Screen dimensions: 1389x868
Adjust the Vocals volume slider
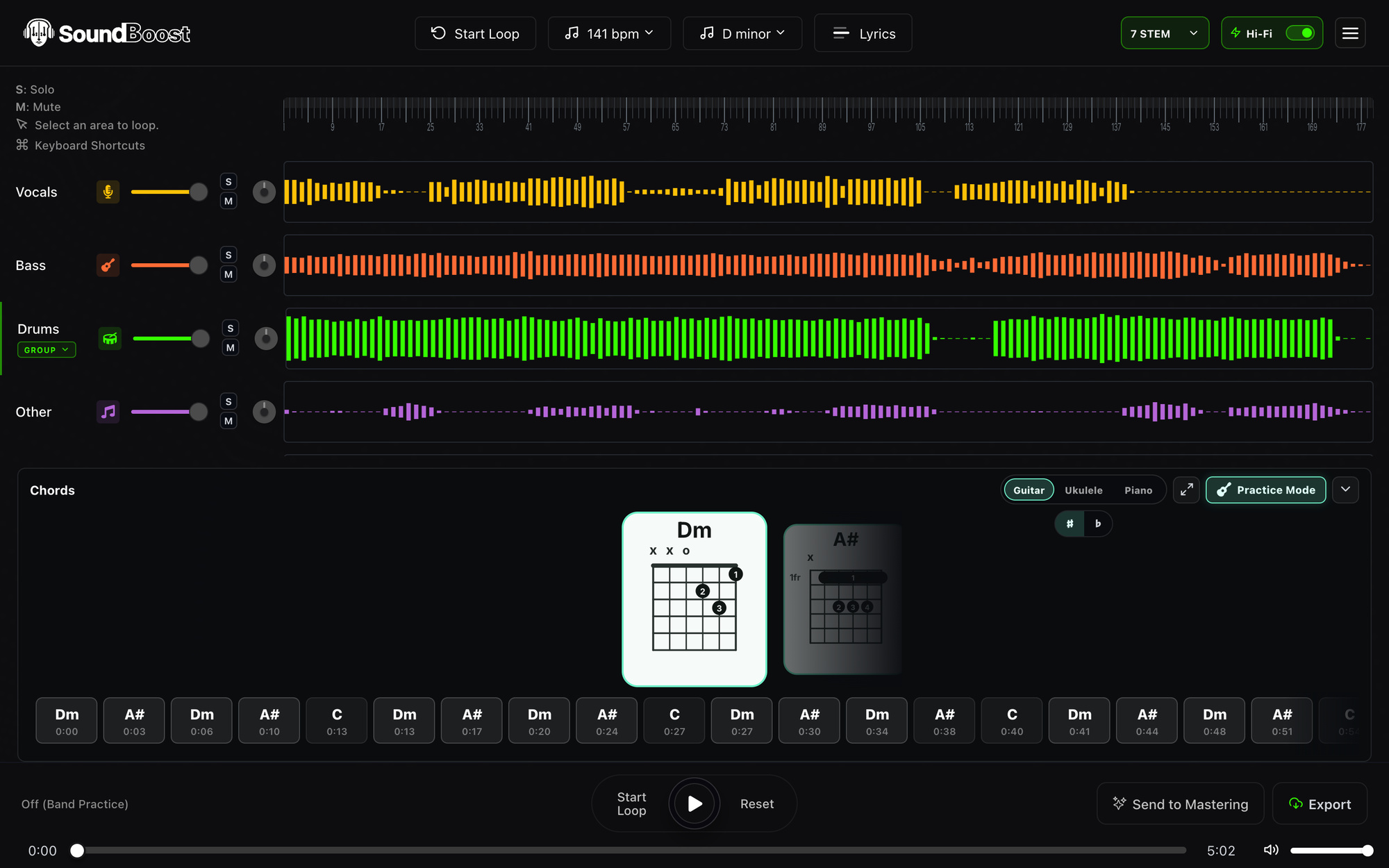pyautogui.click(x=169, y=192)
